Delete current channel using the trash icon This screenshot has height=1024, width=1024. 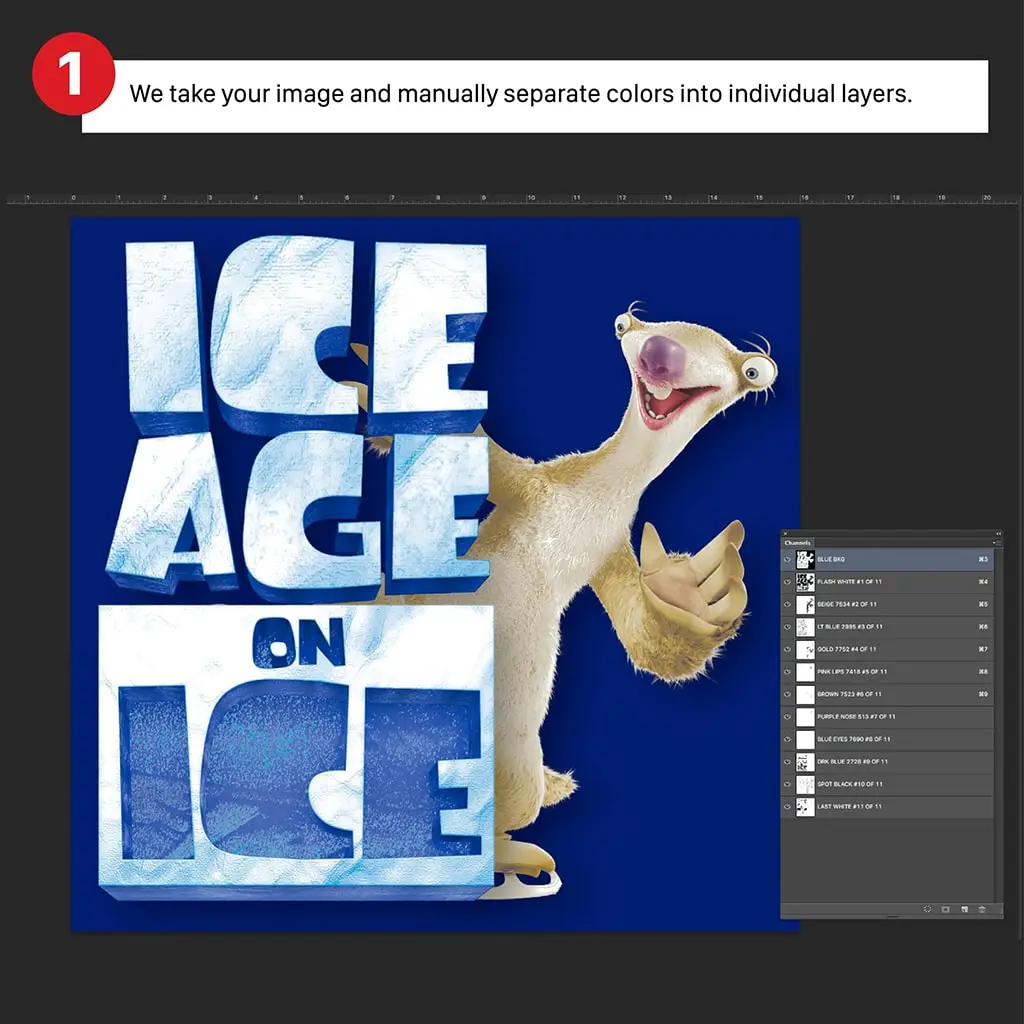[x=982, y=909]
